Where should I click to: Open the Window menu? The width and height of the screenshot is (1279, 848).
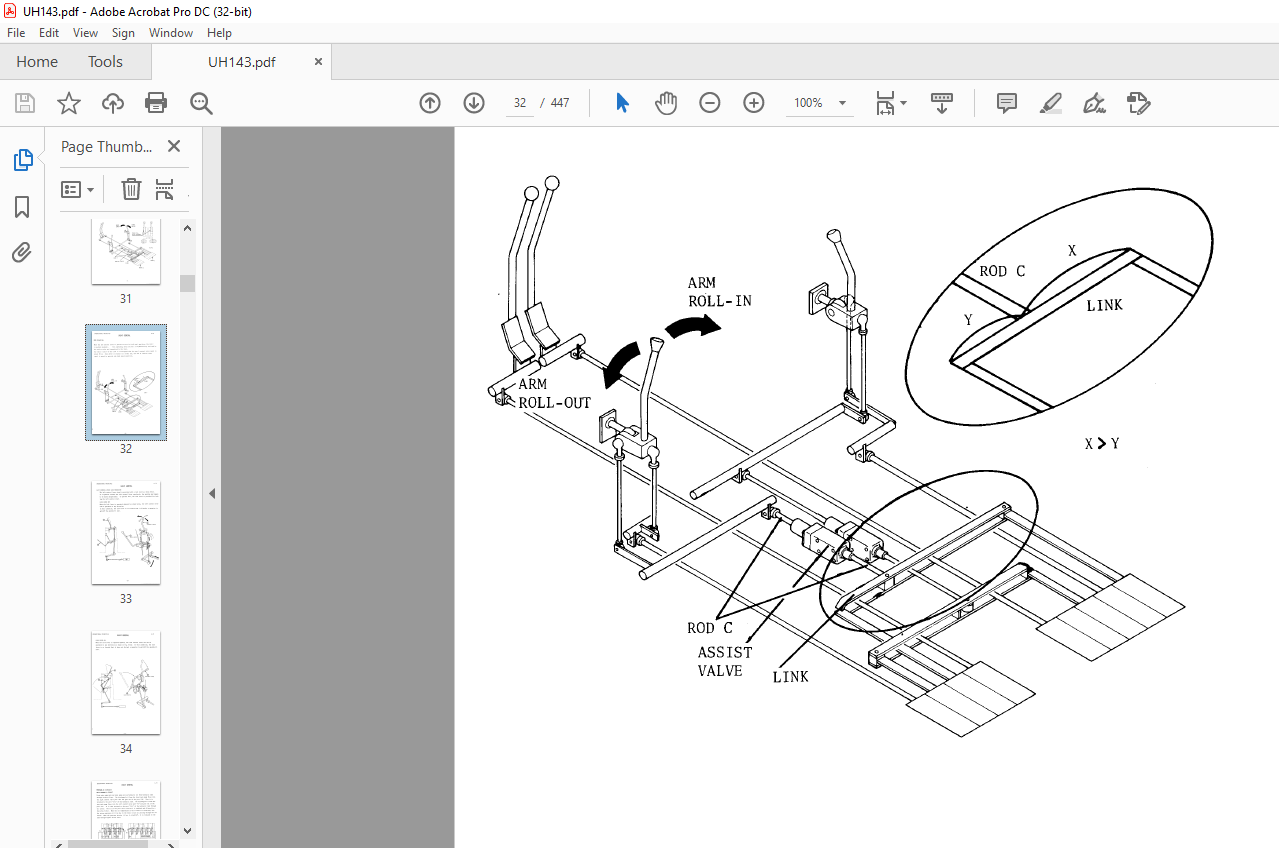coord(171,33)
